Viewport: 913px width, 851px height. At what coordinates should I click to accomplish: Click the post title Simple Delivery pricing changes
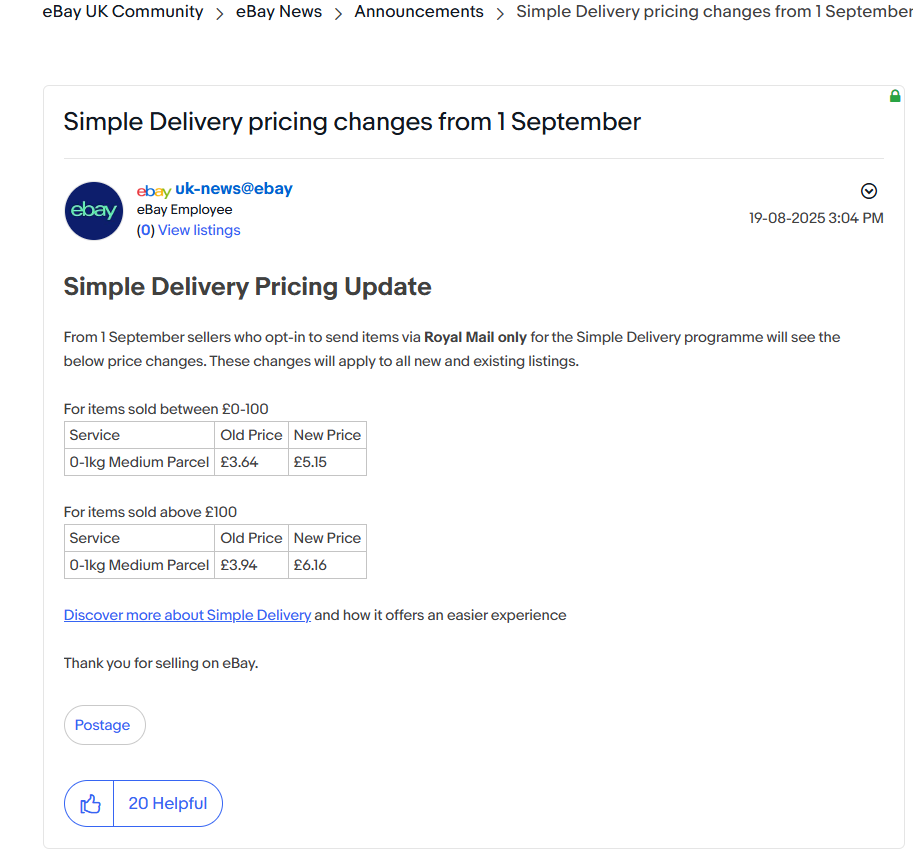coord(352,122)
